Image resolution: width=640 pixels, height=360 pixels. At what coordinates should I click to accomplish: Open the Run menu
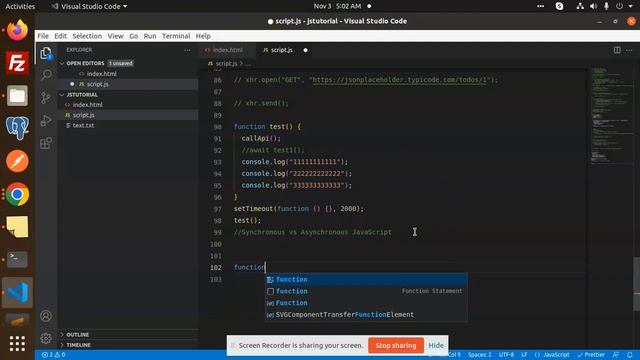150,36
